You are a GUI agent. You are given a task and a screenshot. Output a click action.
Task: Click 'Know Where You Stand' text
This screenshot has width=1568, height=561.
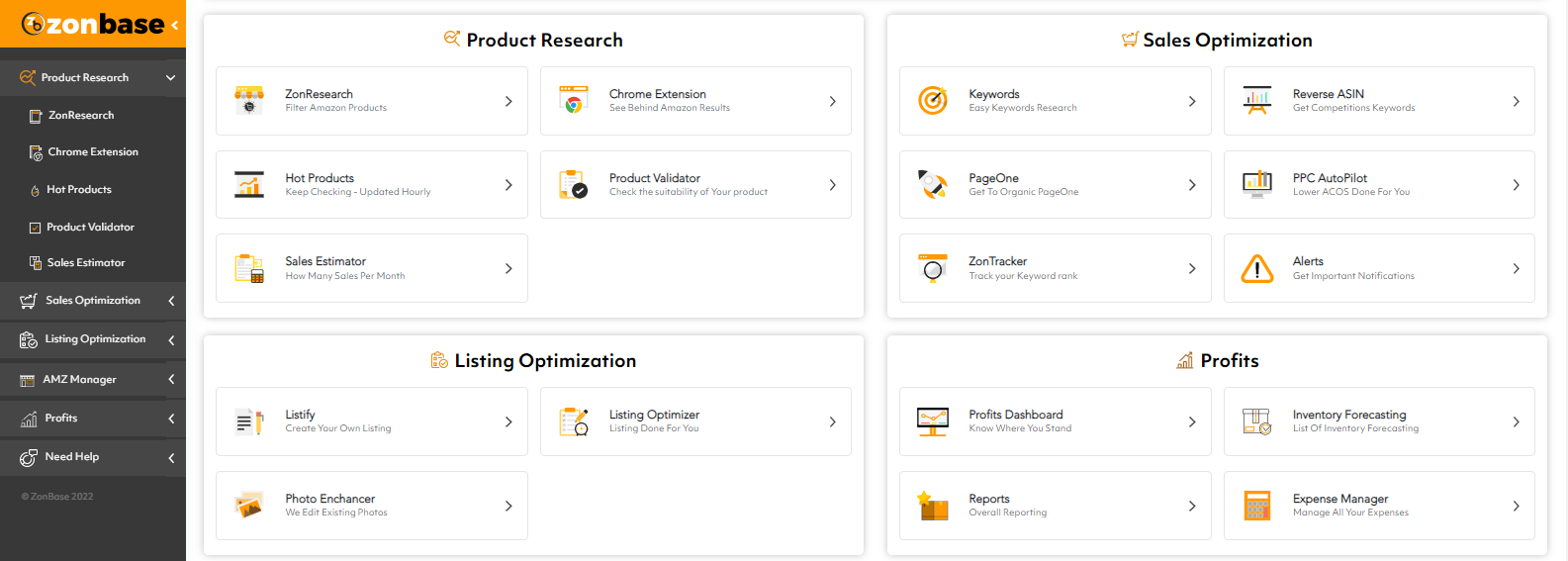(1020, 428)
